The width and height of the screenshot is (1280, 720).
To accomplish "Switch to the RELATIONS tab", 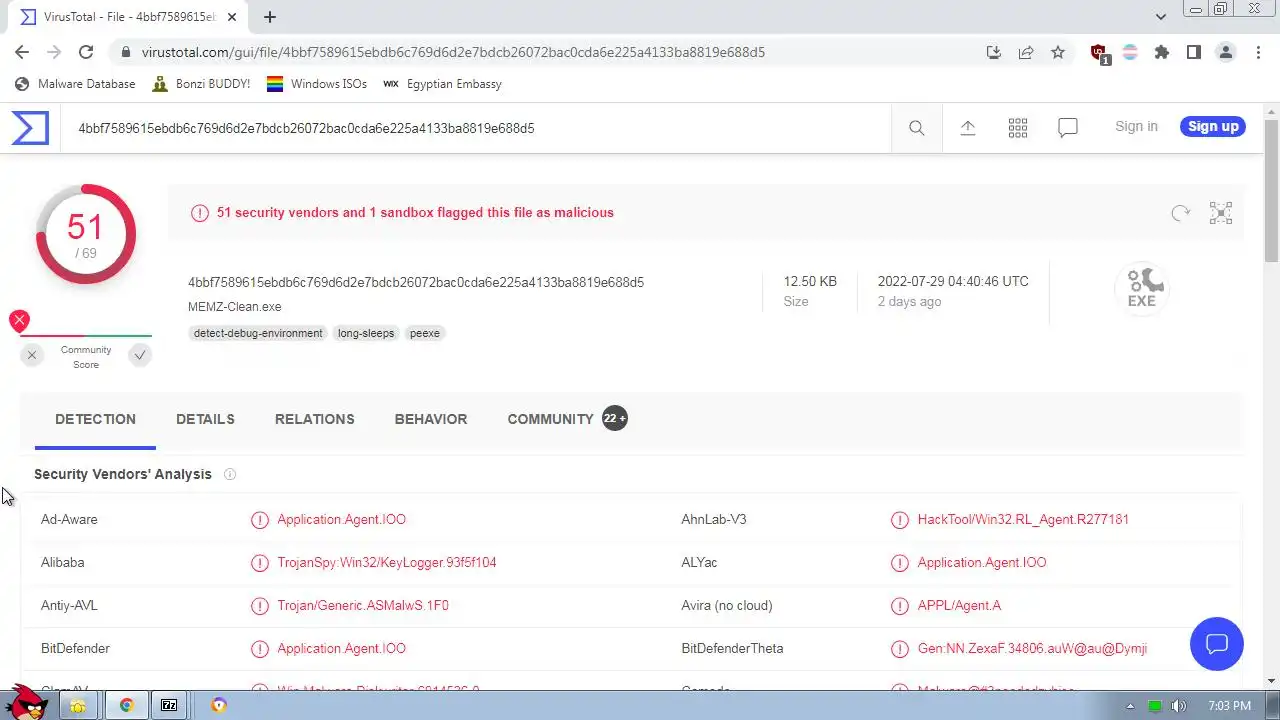I will click(315, 419).
